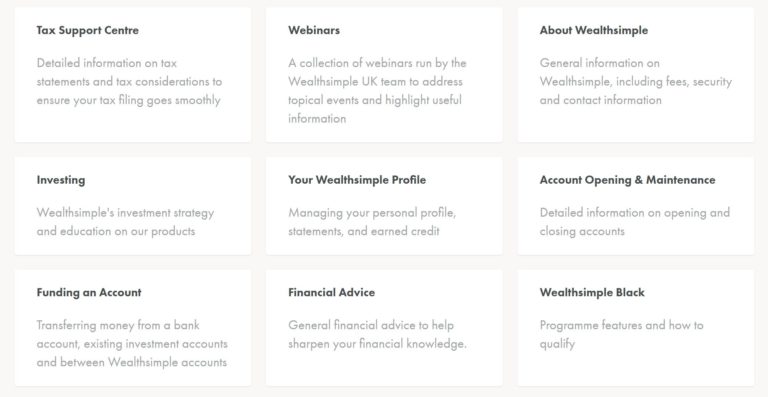The height and width of the screenshot is (397, 768).
Task: Select programme features and qualify description
Action: click(622, 335)
